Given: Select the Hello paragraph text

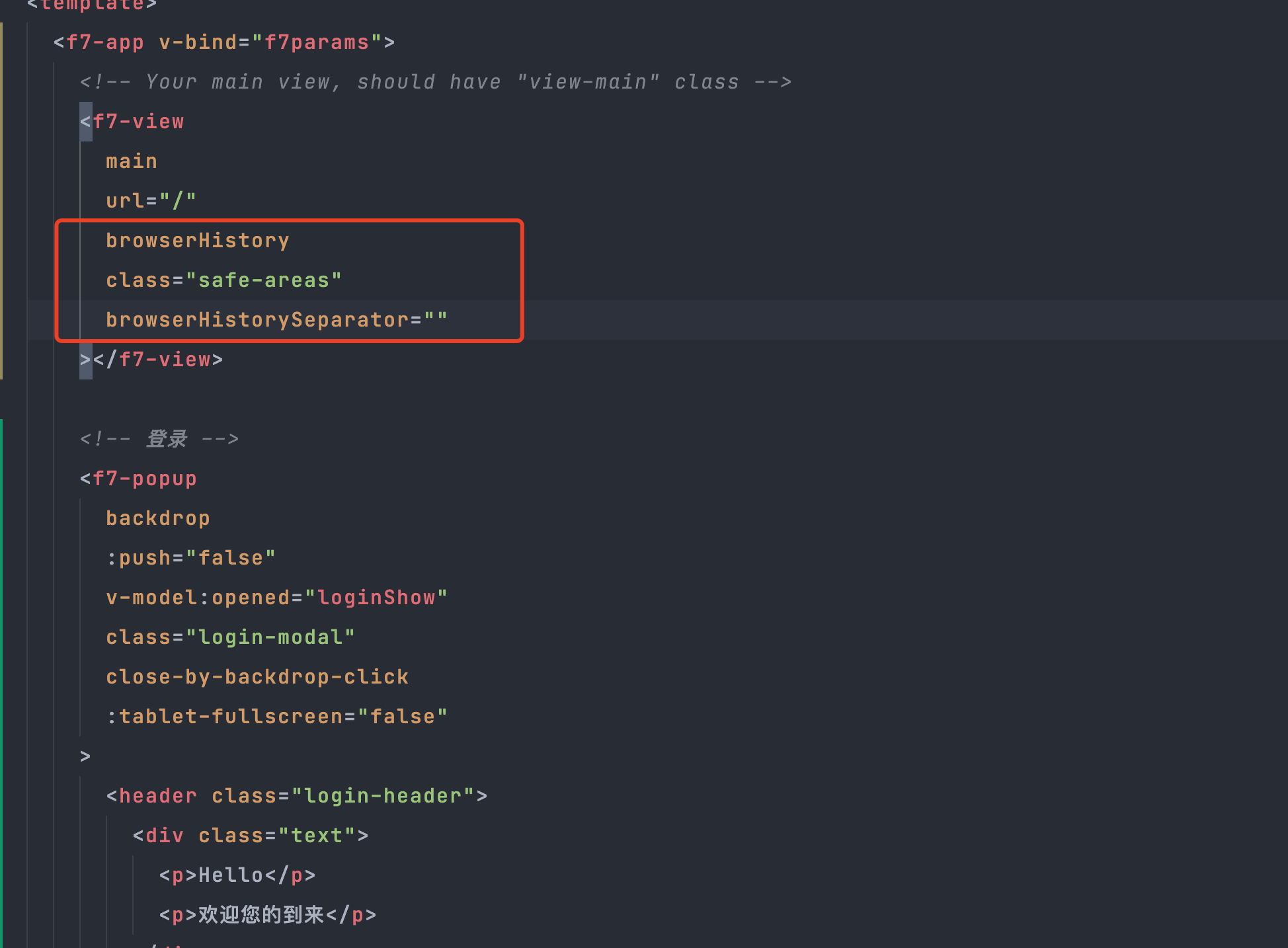Looking at the screenshot, I should point(231,875).
